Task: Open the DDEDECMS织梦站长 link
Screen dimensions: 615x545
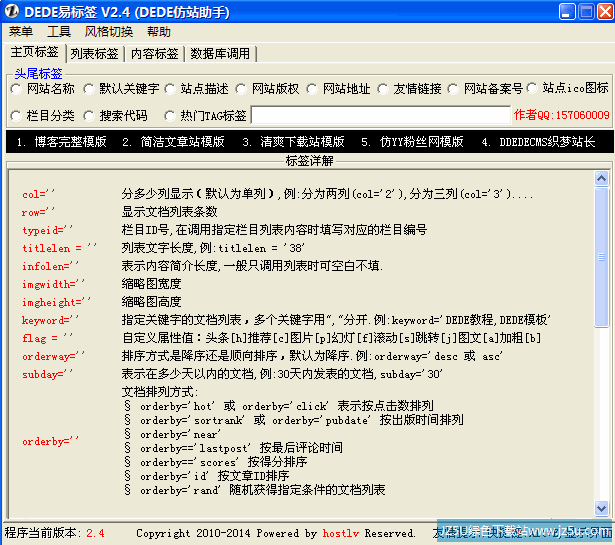Action: point(539,142)
